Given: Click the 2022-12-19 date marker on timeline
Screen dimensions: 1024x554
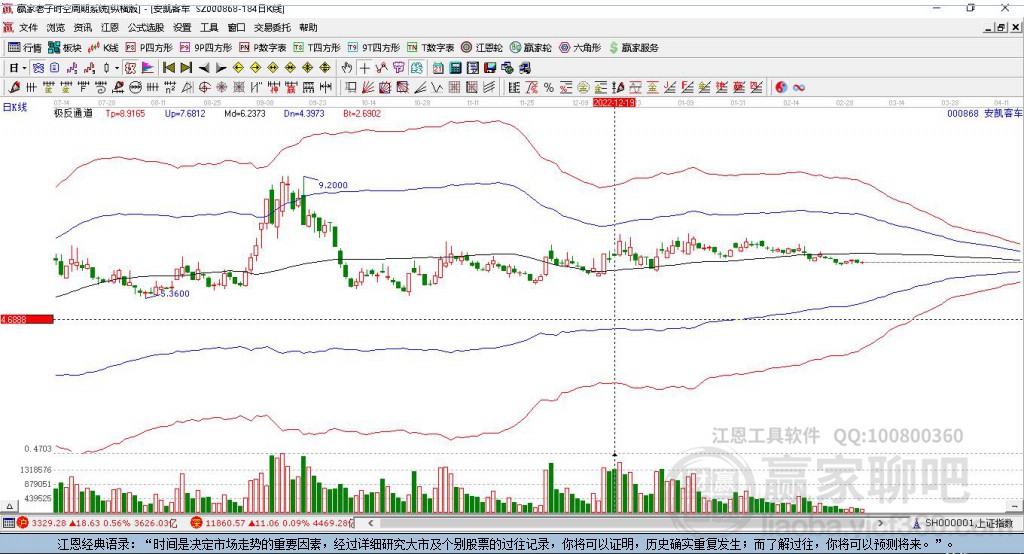Looking at the screenshot, I should pos(615,102).
